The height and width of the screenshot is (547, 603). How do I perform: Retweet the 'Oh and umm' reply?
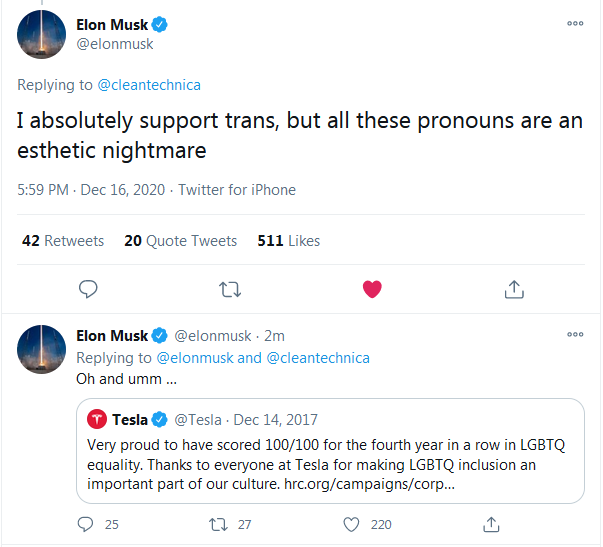tap(217, 524)
